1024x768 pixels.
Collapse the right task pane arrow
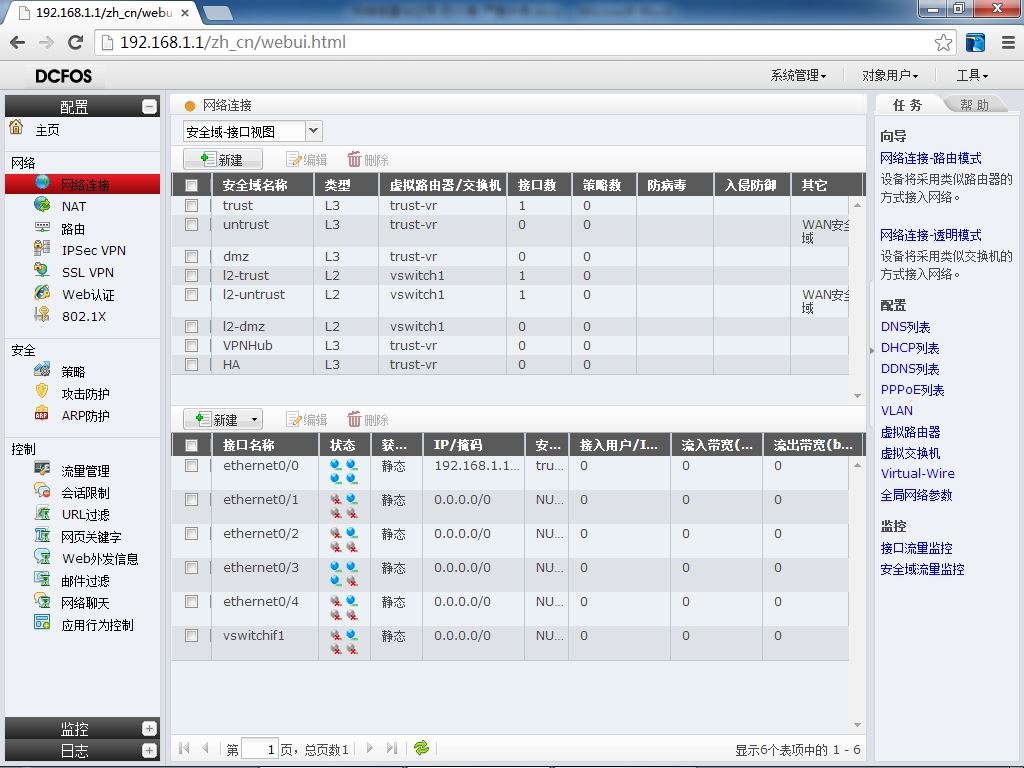[x=872, y=351]
